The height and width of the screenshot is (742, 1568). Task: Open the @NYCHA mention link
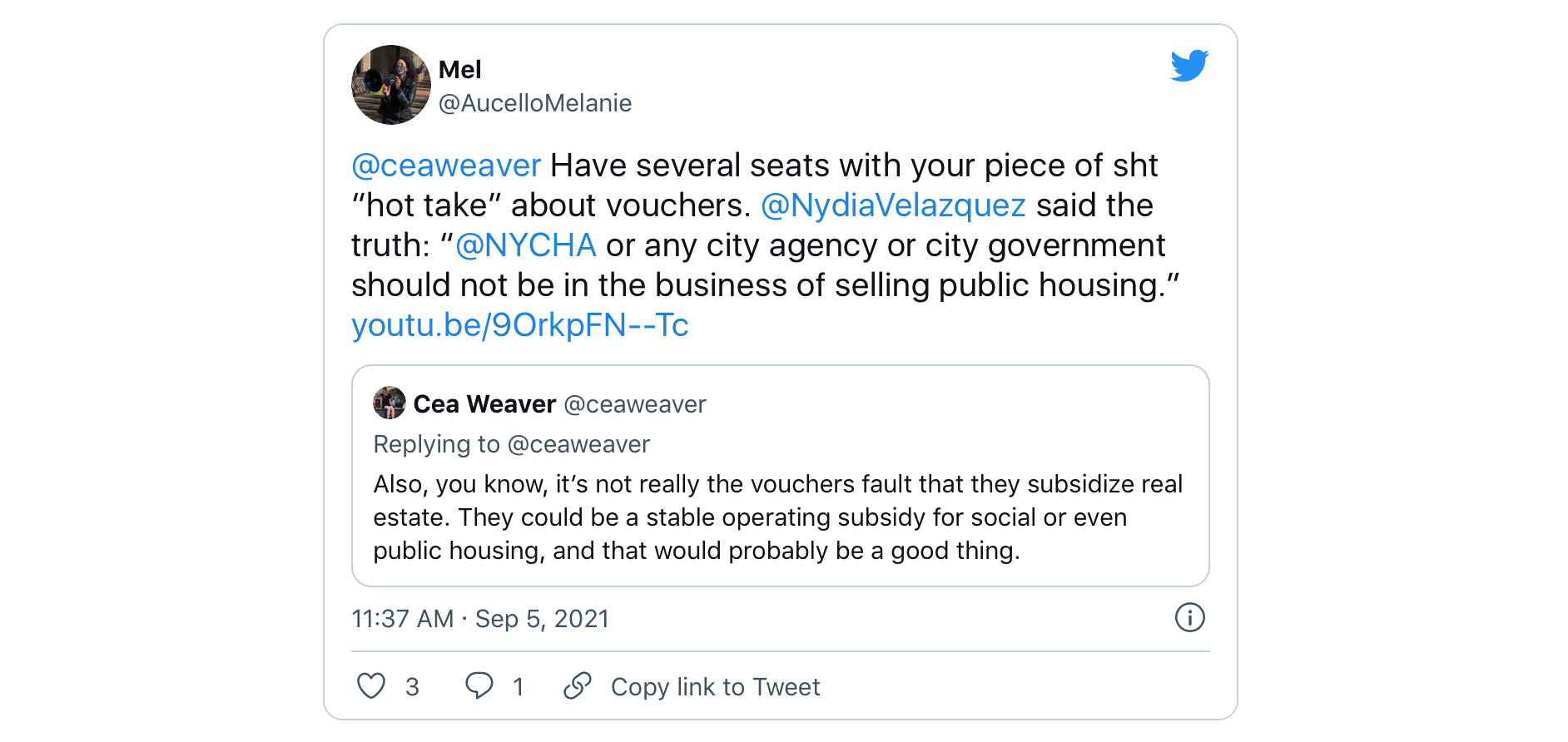point(525,245)
